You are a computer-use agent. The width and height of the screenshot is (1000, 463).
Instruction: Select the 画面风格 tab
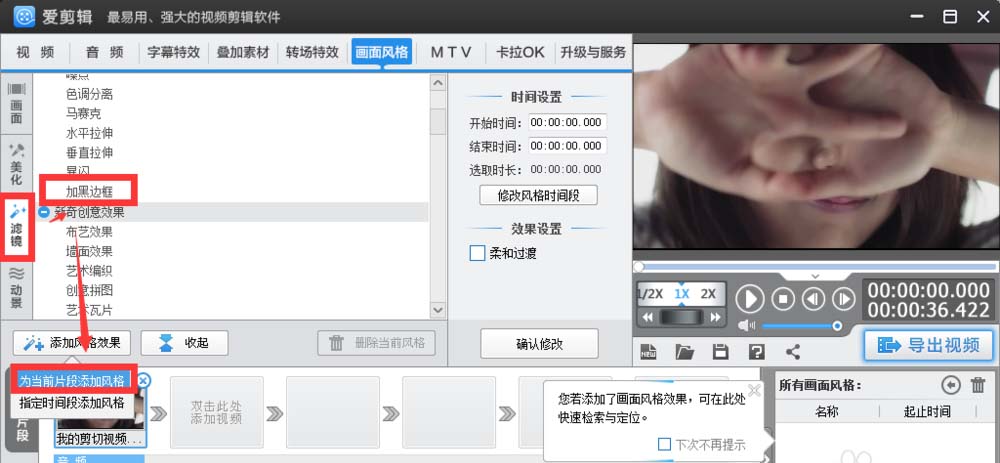[x=381, y=52]
